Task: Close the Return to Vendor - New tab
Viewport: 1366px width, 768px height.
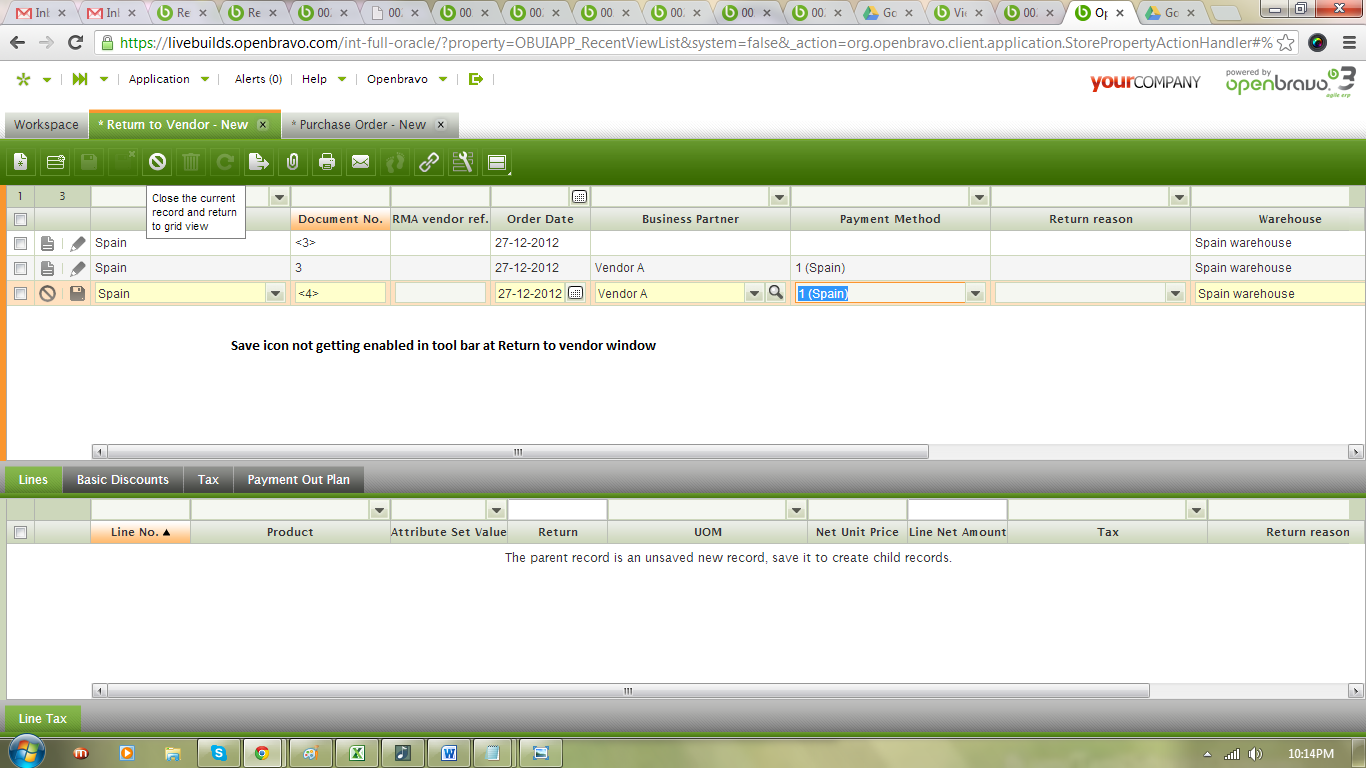Action: (263, 125)
